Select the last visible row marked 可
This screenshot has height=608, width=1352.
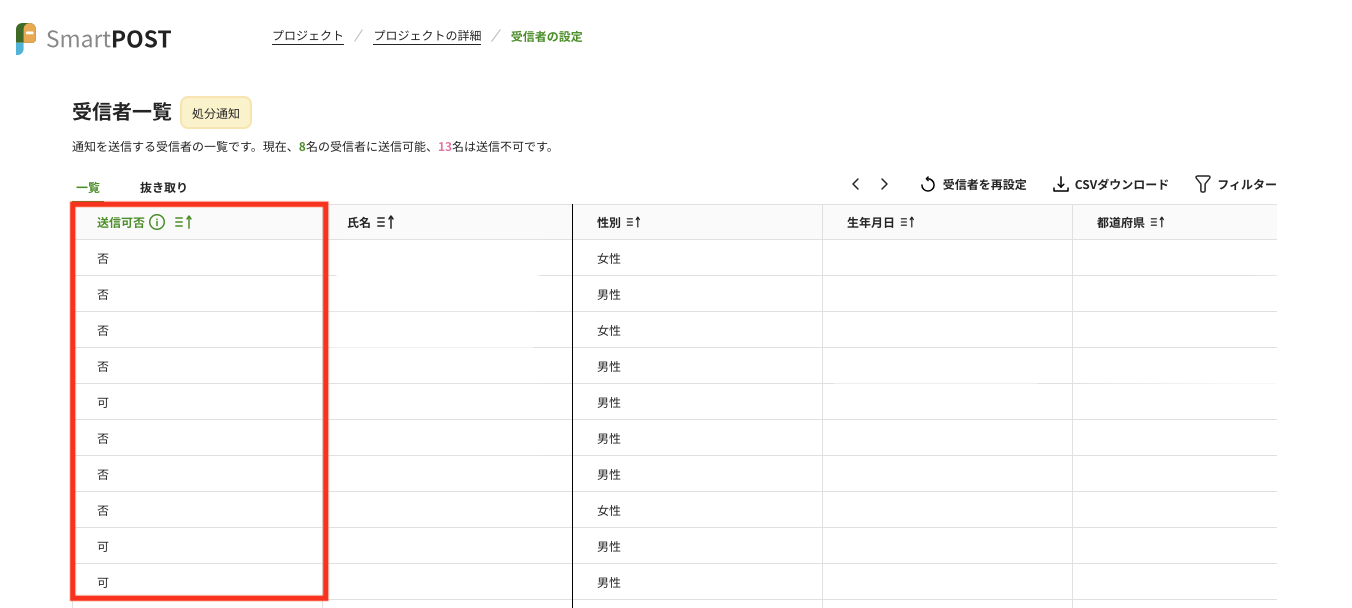103,582
